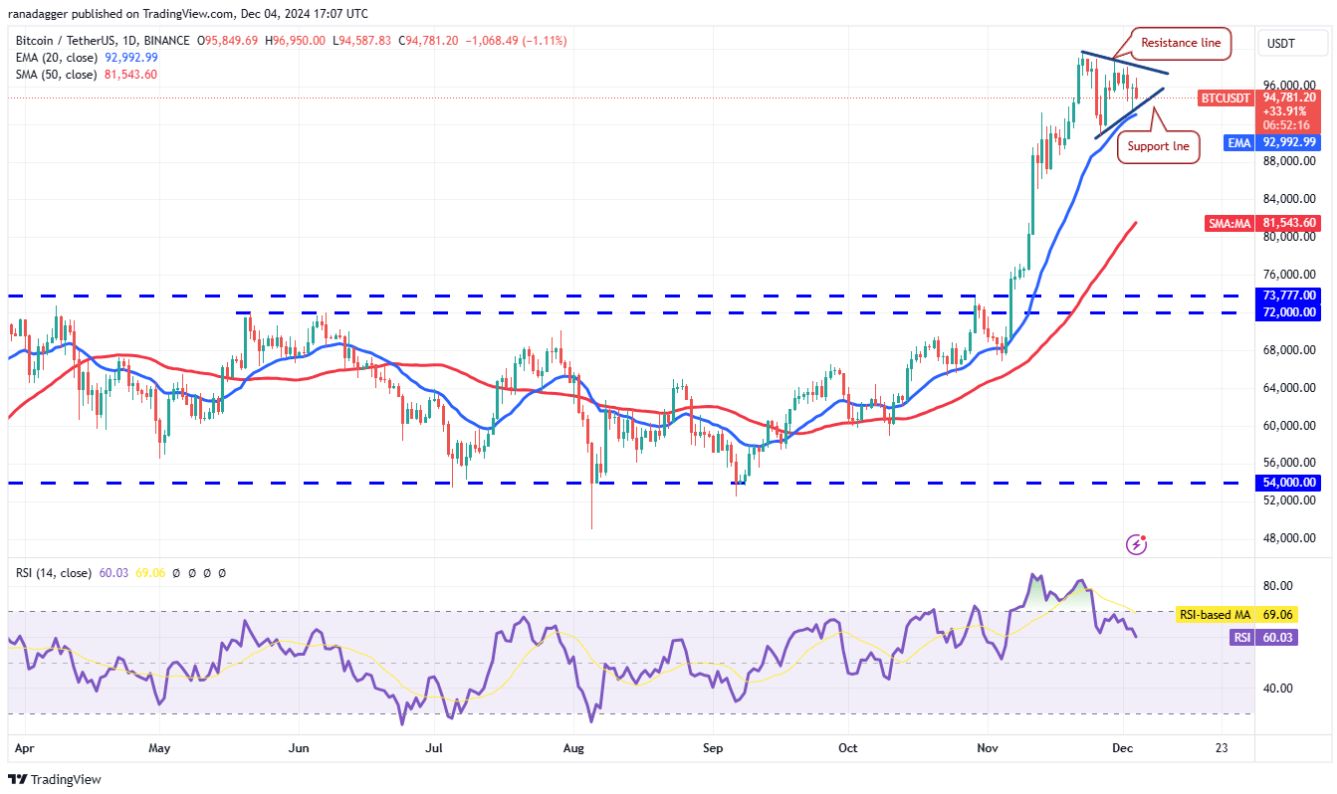Image resolution: width=1337 pixels, height=794 pixels.
Task: Open the lightning quick-action icon on the chart
Action: click(x=1136, y=545)
